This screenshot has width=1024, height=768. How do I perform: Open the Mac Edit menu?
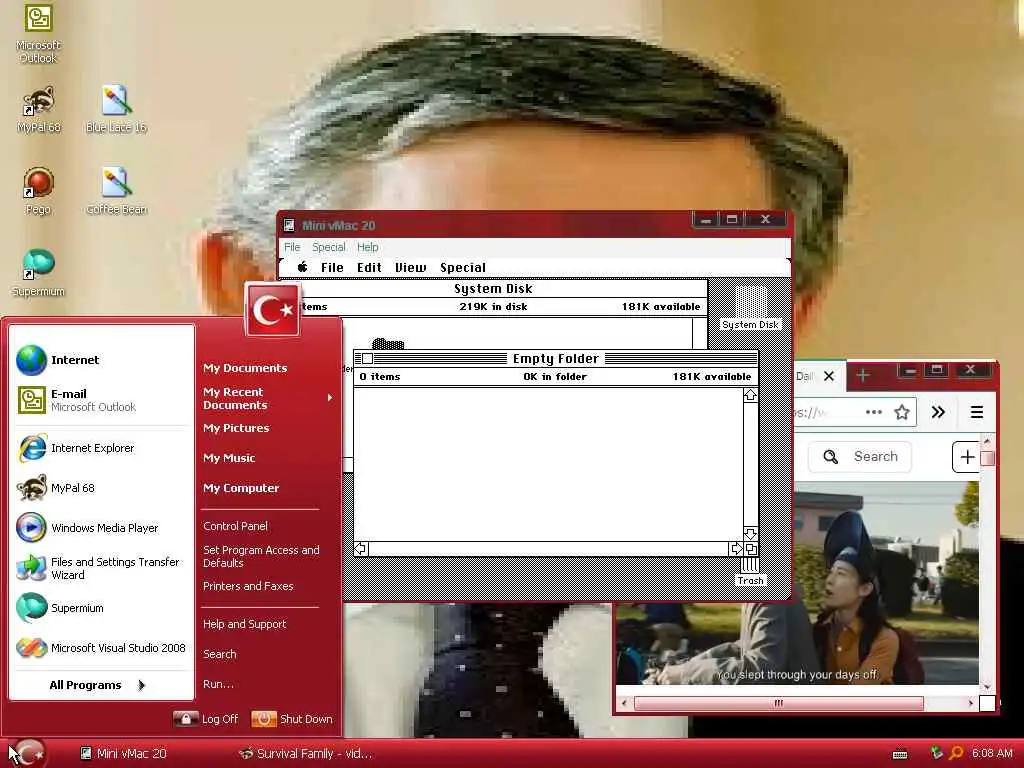pyautogui.click(x=369, y=267)
